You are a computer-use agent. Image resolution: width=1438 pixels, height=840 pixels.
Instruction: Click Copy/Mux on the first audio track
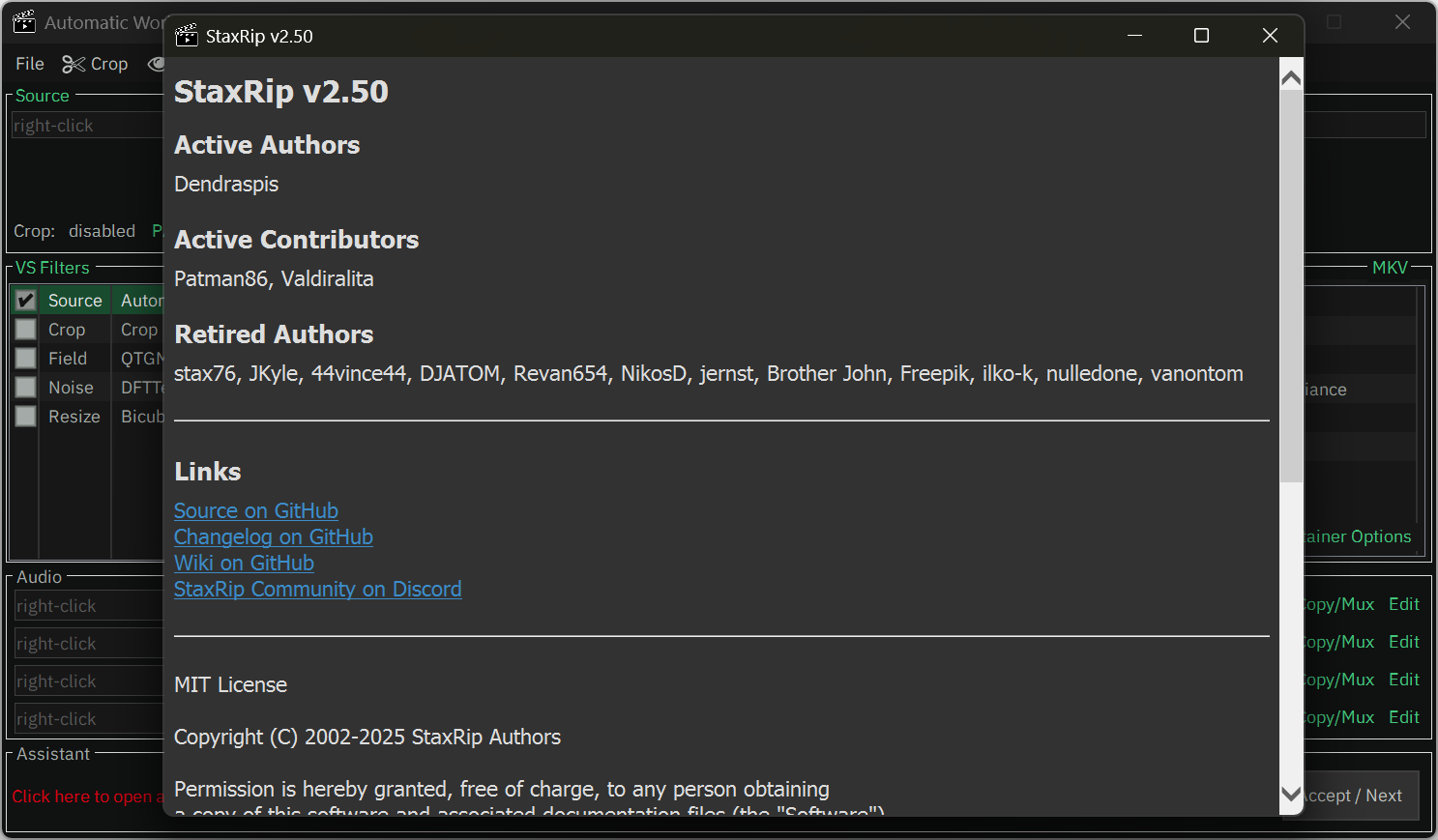pos(1339,604)
